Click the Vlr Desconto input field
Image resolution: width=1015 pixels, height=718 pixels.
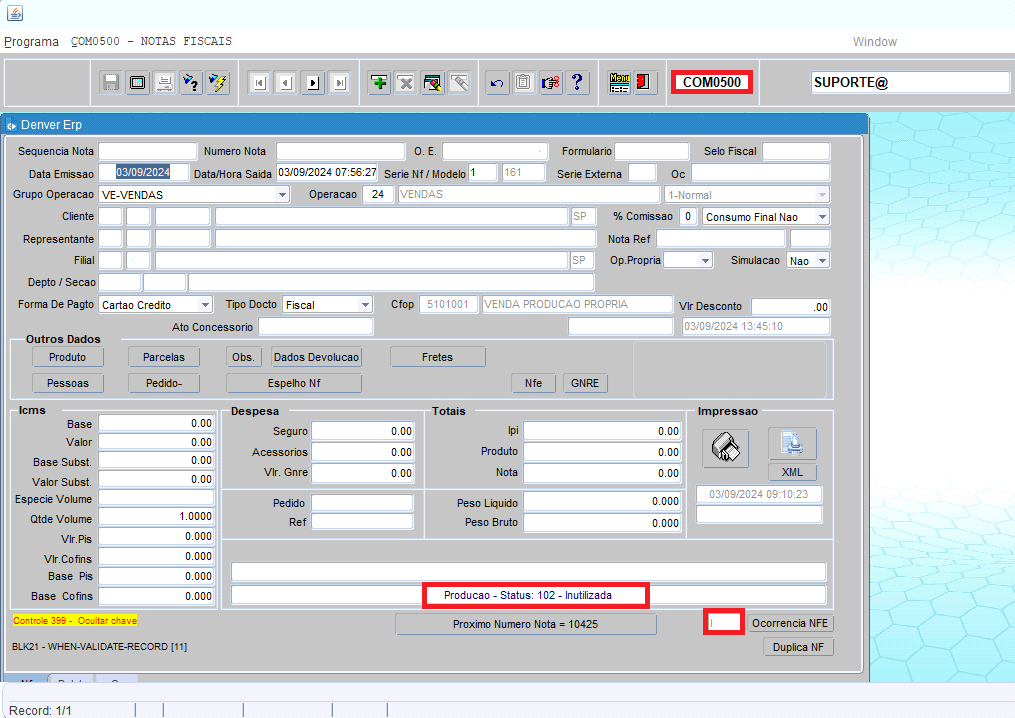[790, 307]
